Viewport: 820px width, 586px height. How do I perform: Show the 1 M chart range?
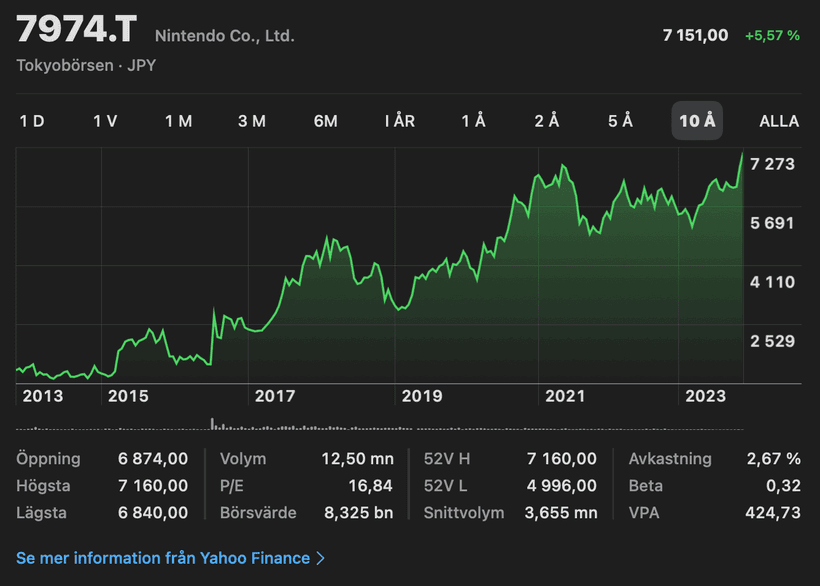178,121
